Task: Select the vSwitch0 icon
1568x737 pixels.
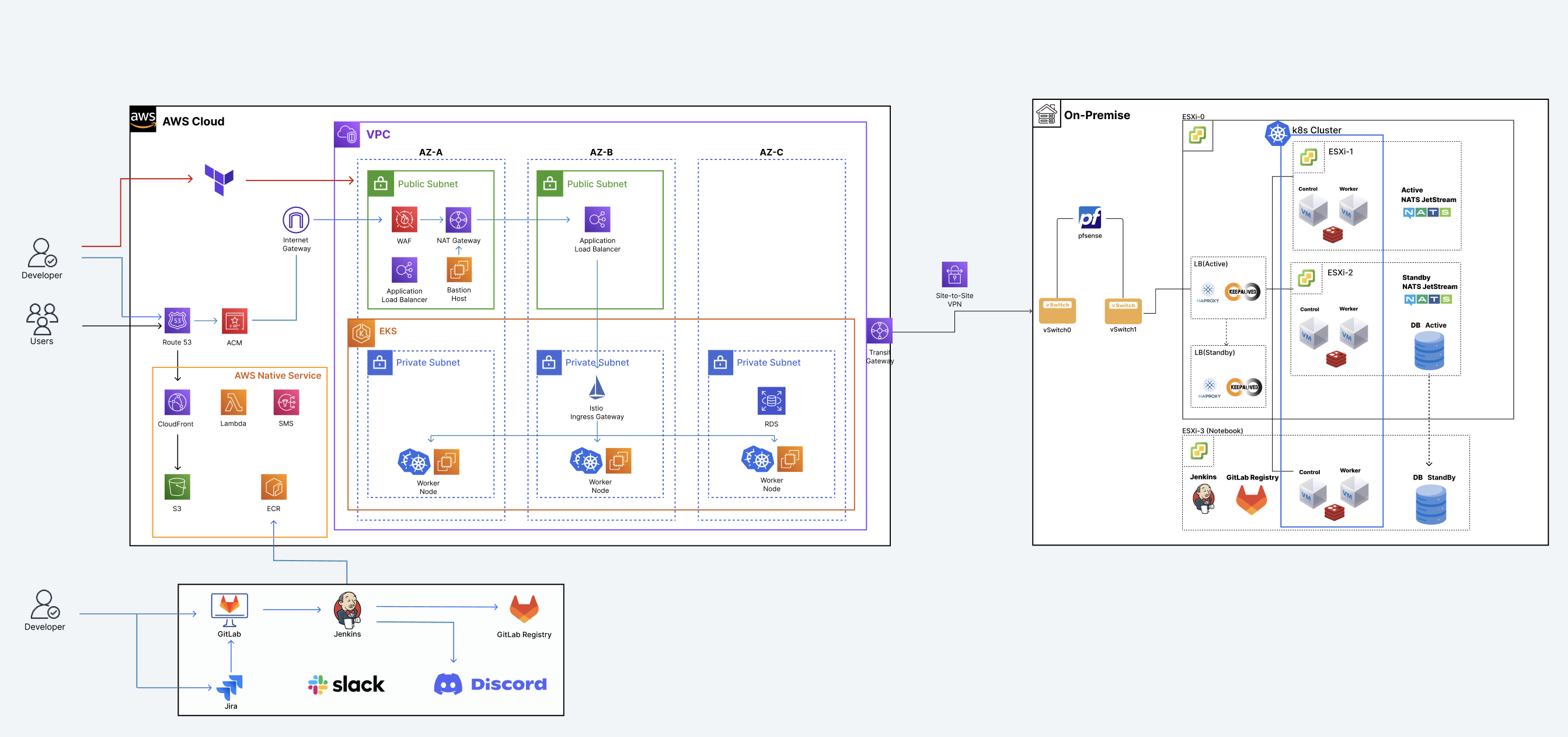Action: click(1057, 311)
